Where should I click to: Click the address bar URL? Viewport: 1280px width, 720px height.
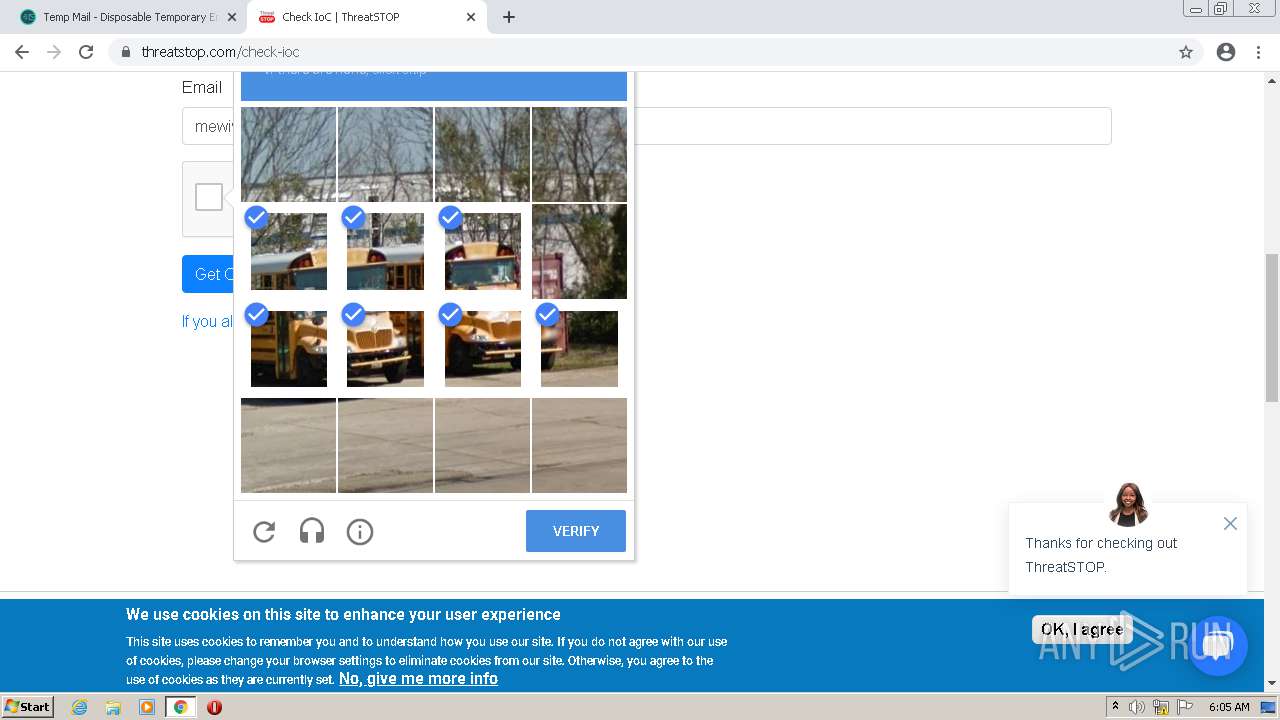coord(220,52)
